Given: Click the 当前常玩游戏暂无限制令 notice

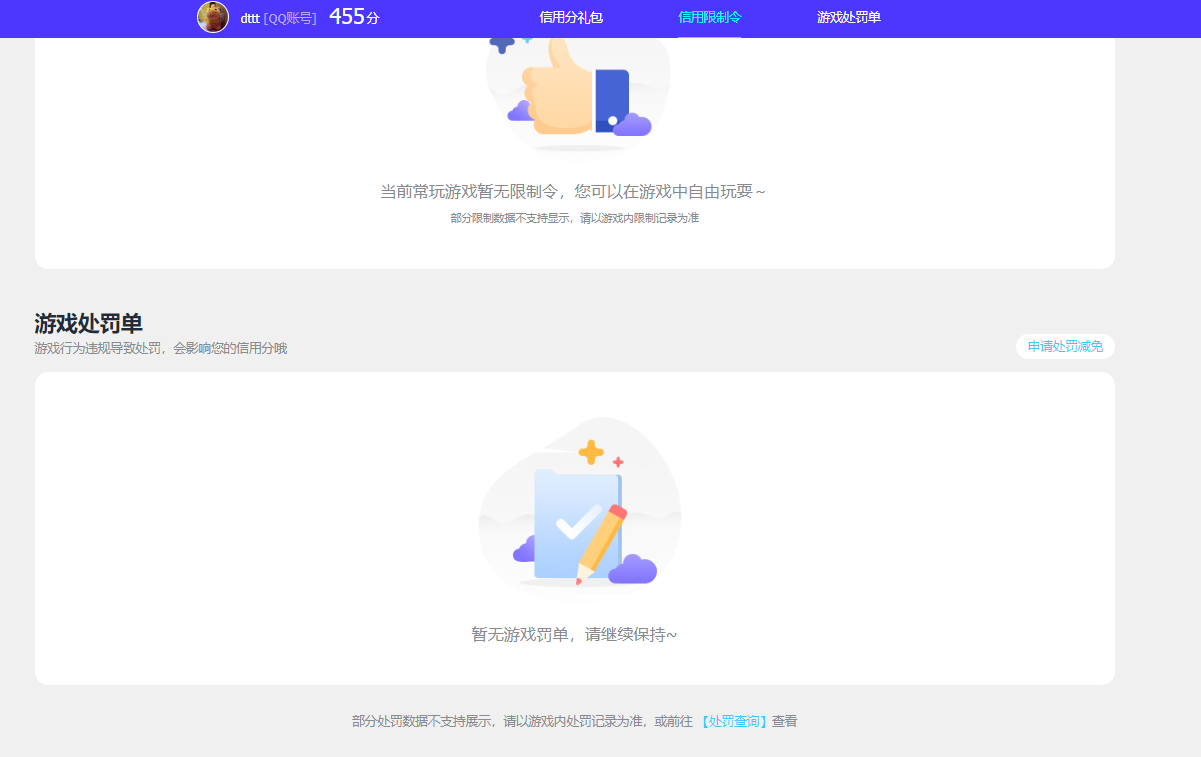Looking at the screenshot, I should 575,189.
